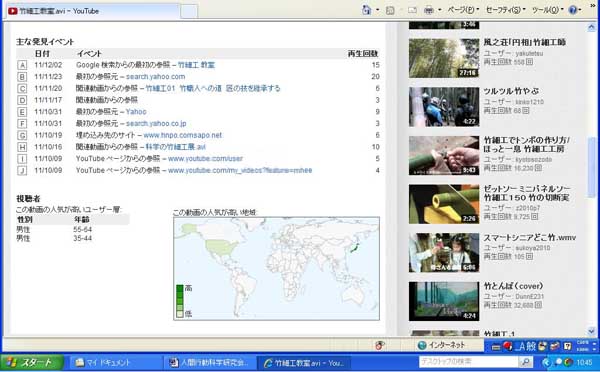Image resolution: width=600 pixels, height=372 pixels.
Task: Click the Feeds icon in command bar
Action: point(390,10)
